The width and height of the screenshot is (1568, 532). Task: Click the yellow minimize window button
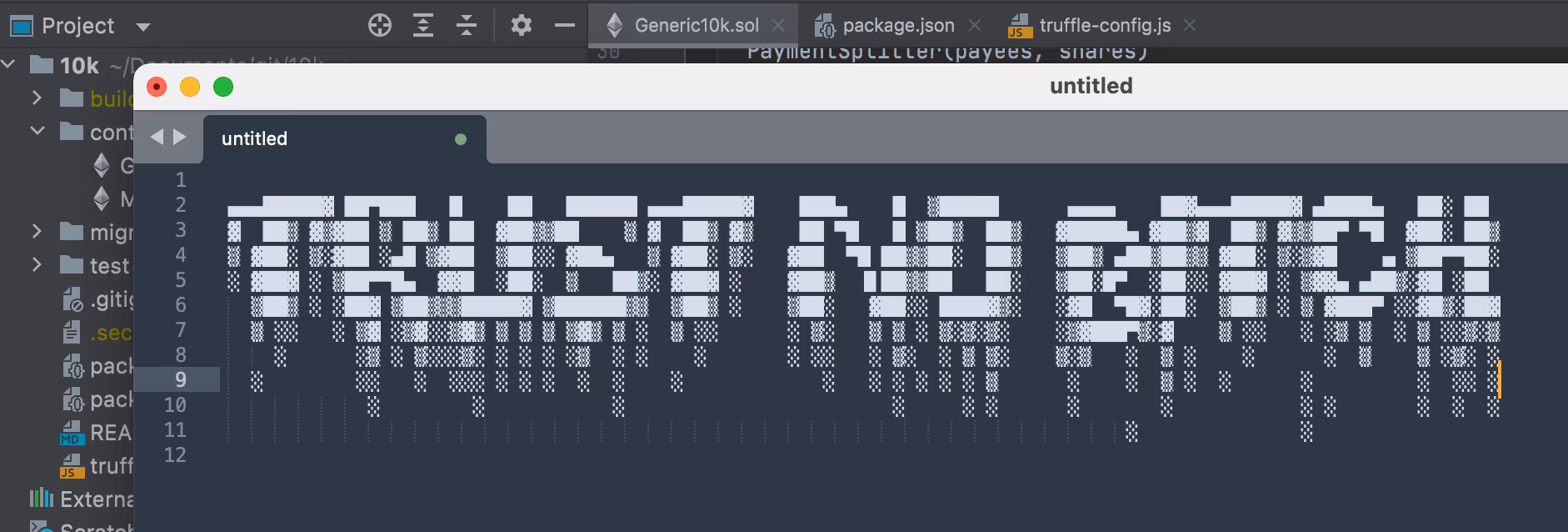pyautogui.click(x=190, y=87)
